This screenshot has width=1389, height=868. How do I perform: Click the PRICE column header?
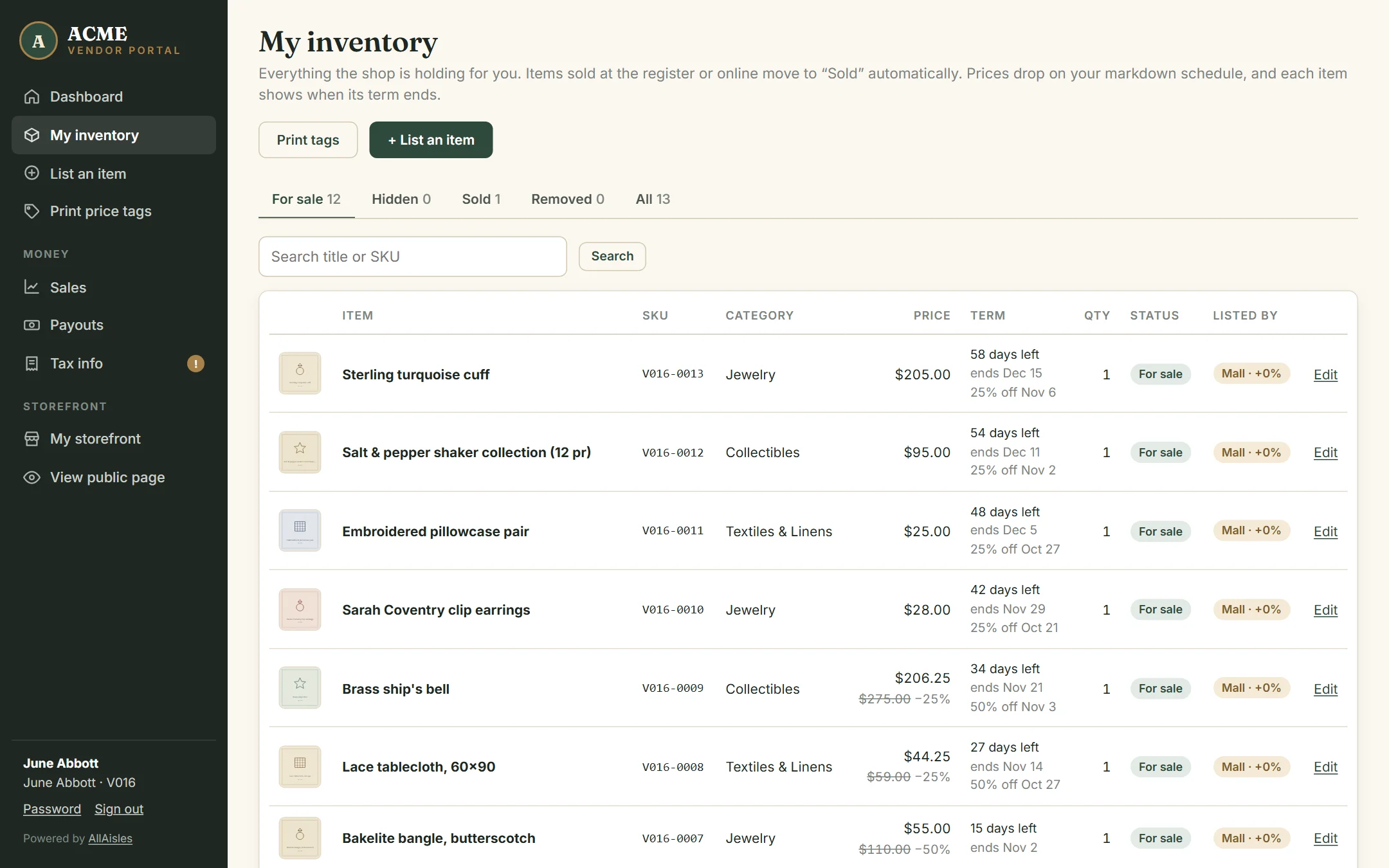pyautogui.click(x=932, y=315)
